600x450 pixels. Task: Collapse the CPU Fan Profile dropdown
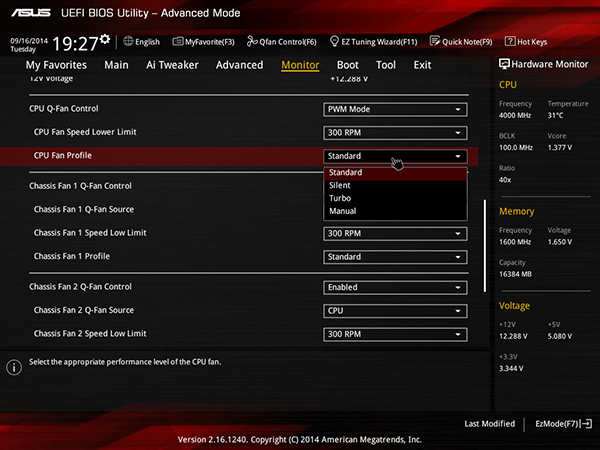[395, 156]
